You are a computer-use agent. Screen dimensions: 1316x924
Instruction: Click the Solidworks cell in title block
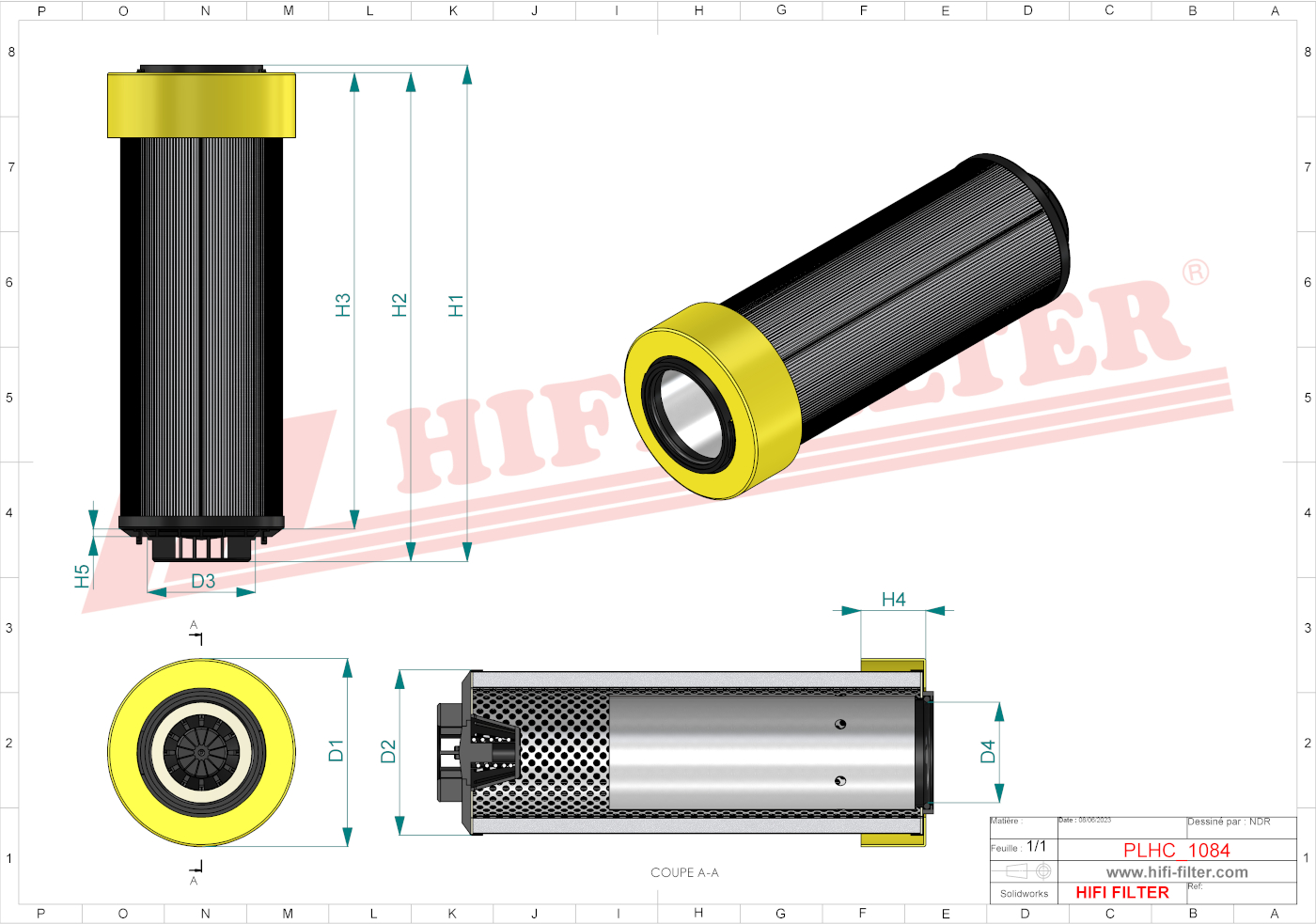(1024, 894)
